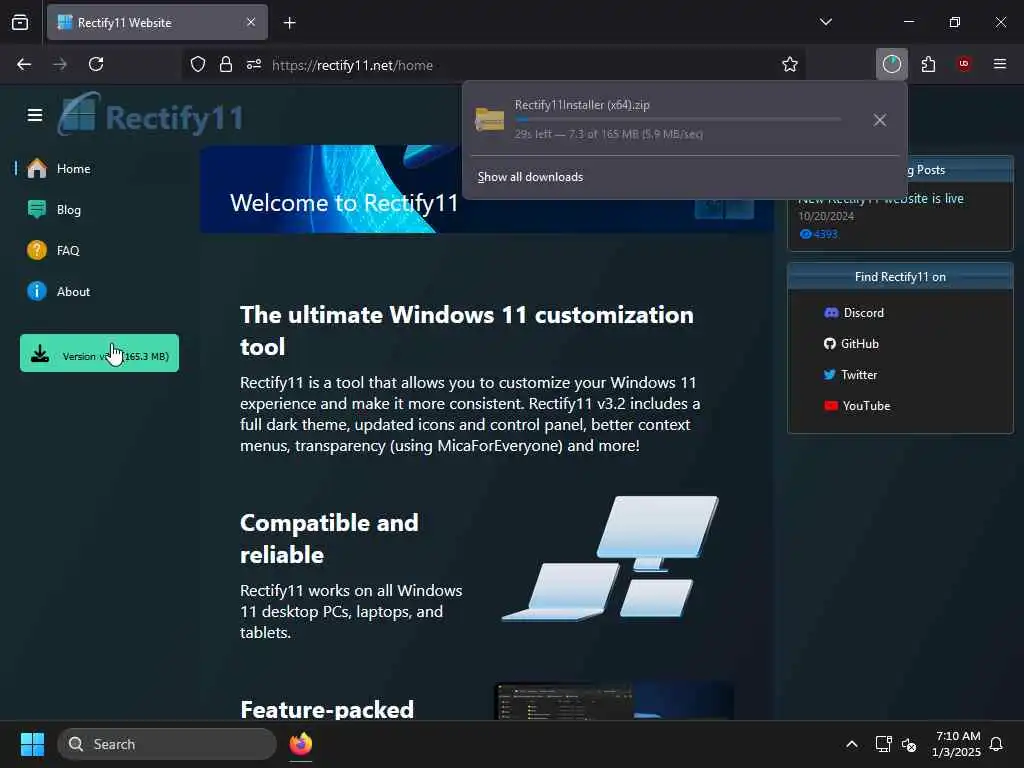The height and width of the screenshot is (768, 1024).
Task: Close the Rectify11 Website tab
Action: click(x=251, y=22)
